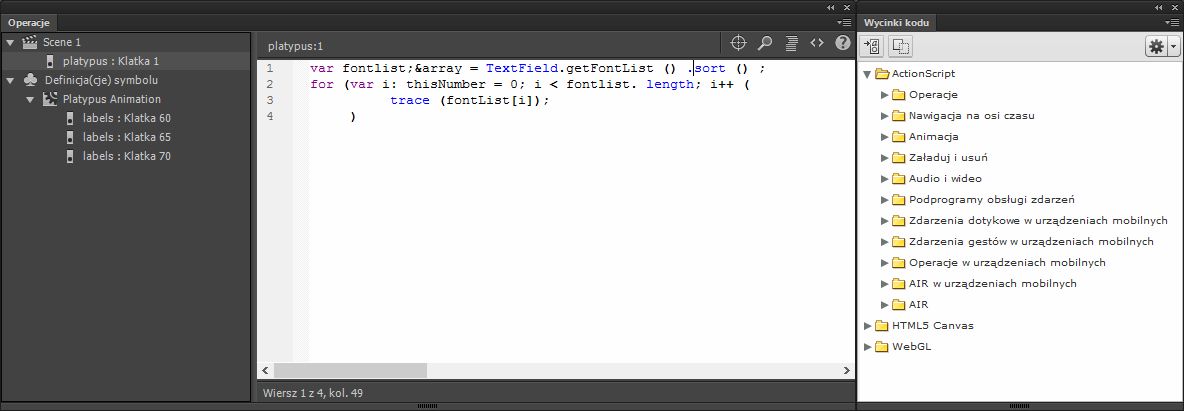Select the Audio i wideo folder label

tap(945, 179)
